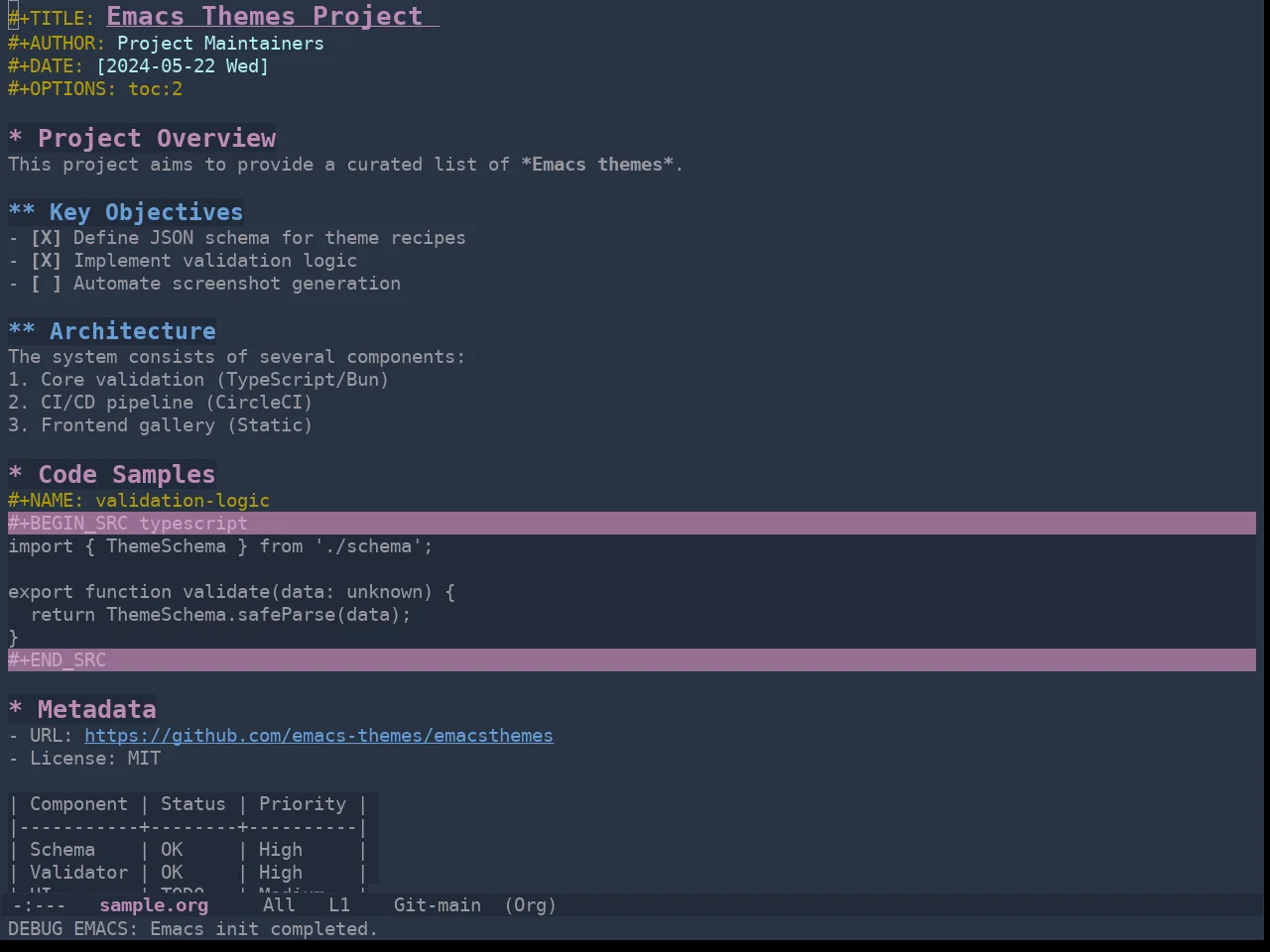Collapse the Project Overview heading

157,139
